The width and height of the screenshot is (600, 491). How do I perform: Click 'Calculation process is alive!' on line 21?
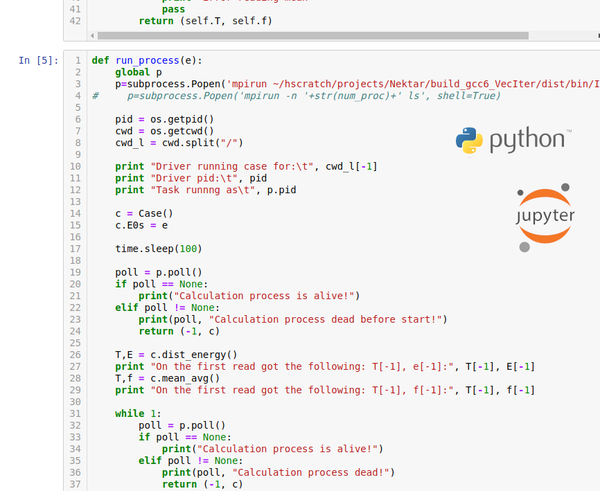249,296
